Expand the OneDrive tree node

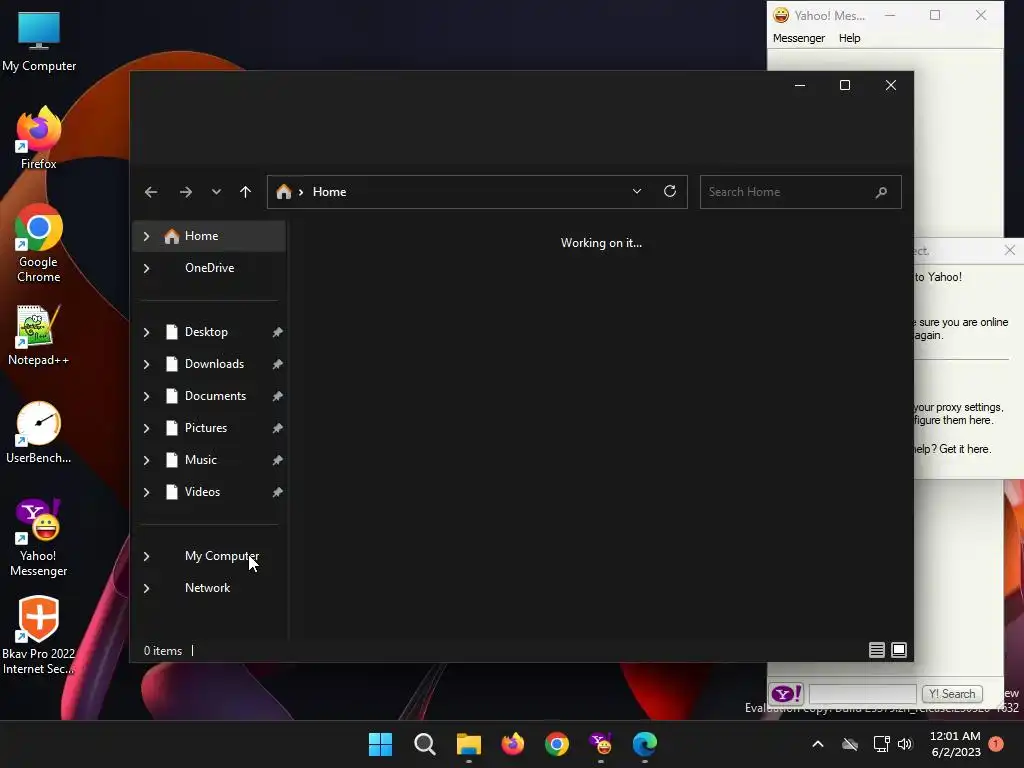pos(146,268)
